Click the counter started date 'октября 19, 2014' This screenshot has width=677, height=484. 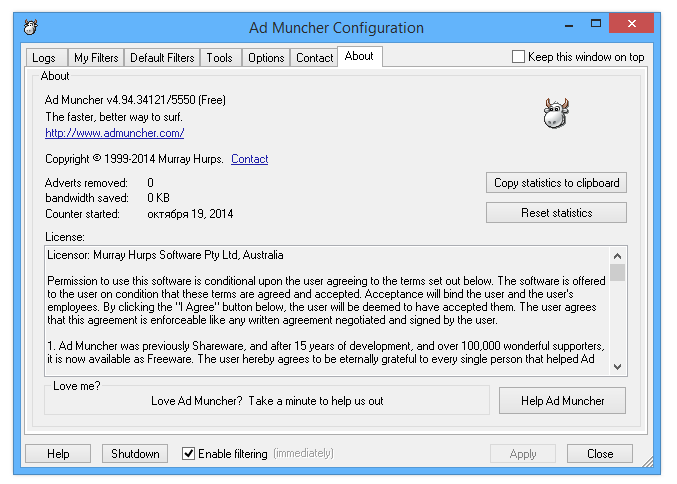[190, 214]
